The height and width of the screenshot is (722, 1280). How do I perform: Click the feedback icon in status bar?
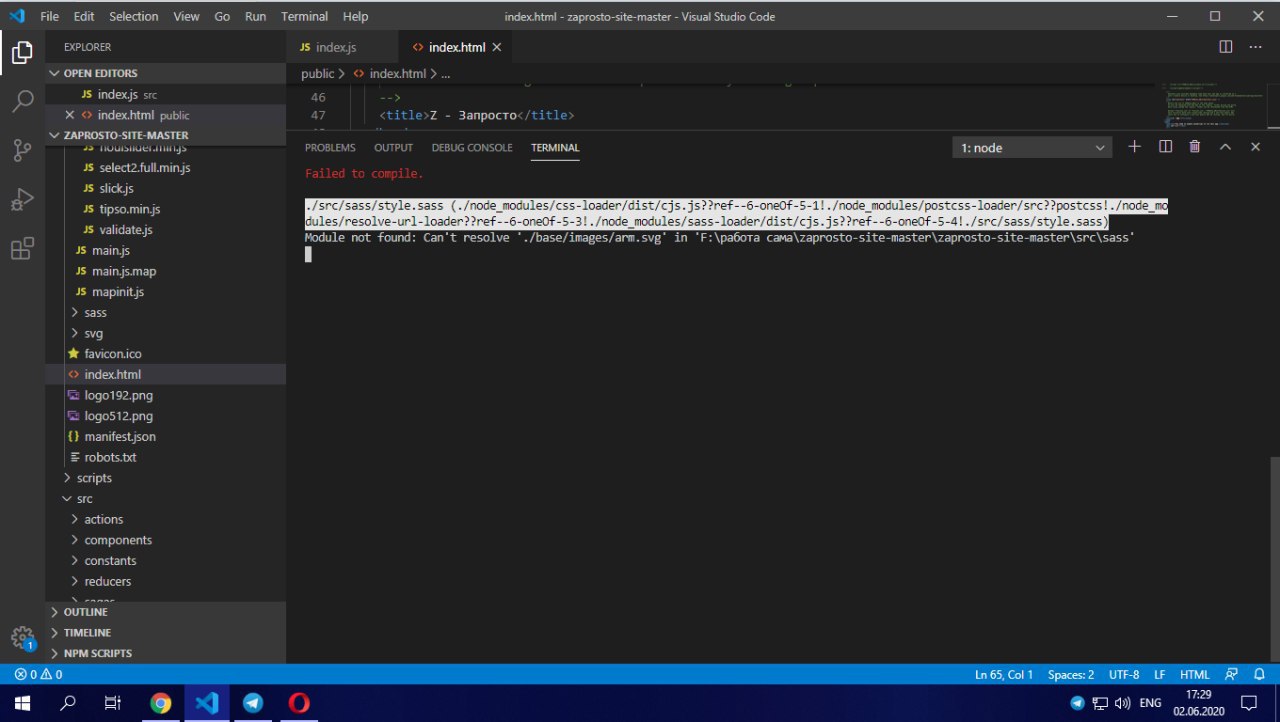coord(1232,675)
